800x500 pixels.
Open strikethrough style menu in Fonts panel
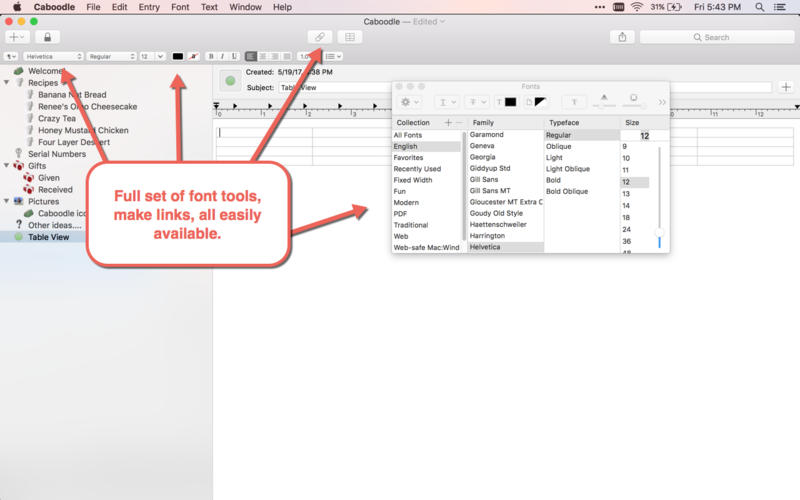coord(477,102)
